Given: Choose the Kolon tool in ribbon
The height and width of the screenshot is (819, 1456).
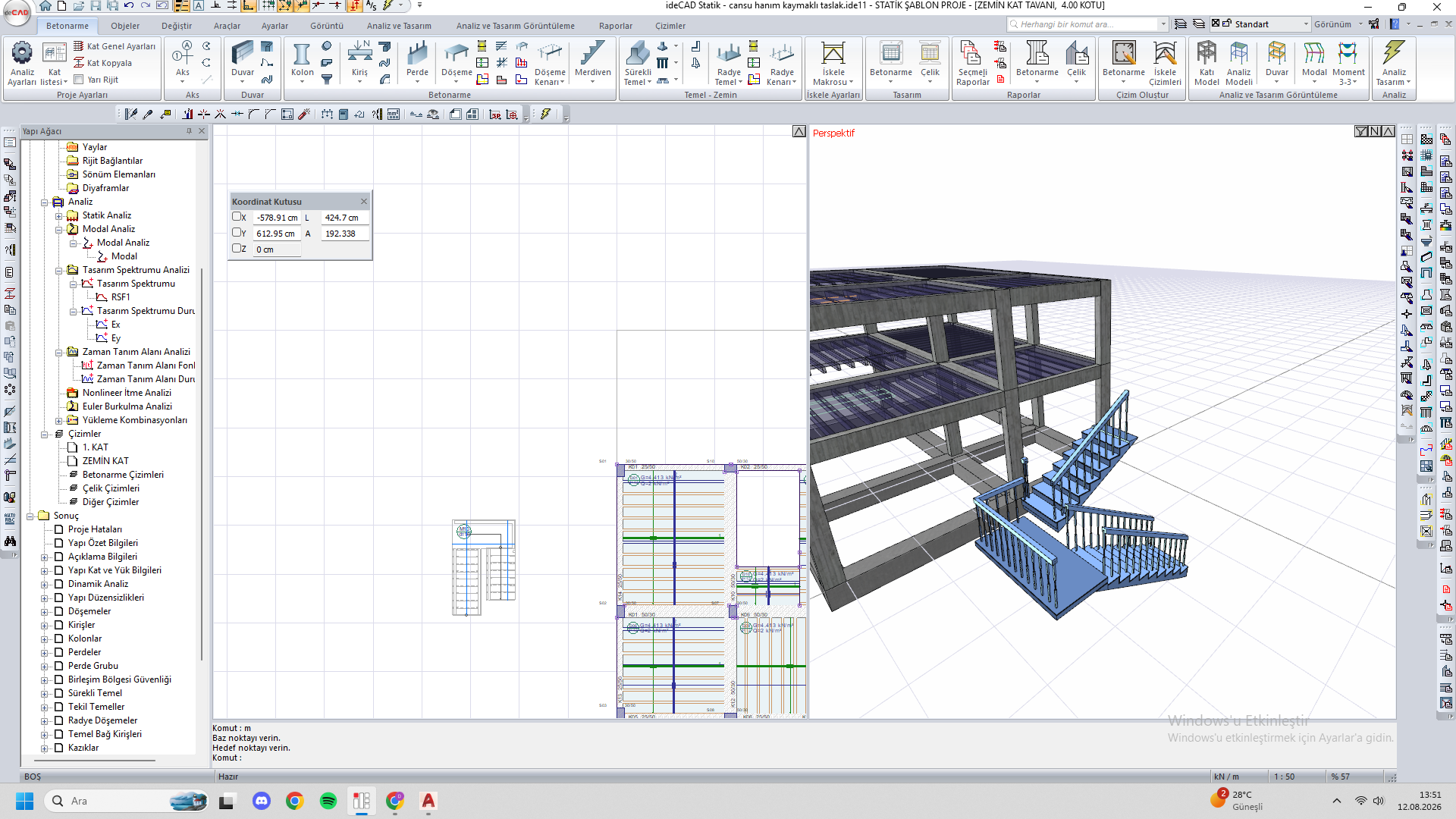Looking at the screenshot, I should click(x=302, y=61).
